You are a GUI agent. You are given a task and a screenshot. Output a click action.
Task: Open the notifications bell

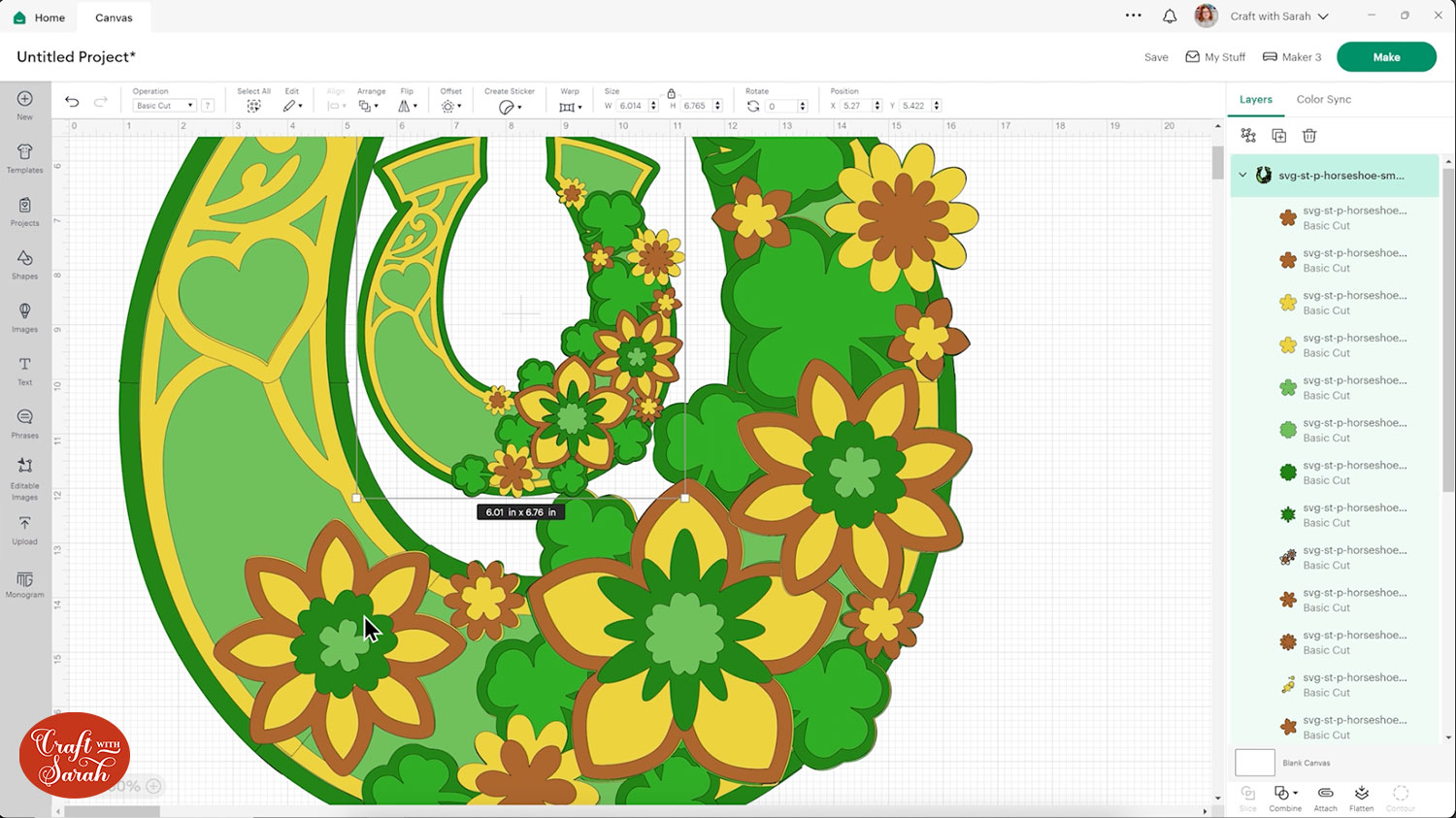click(x=1170, y=16)
